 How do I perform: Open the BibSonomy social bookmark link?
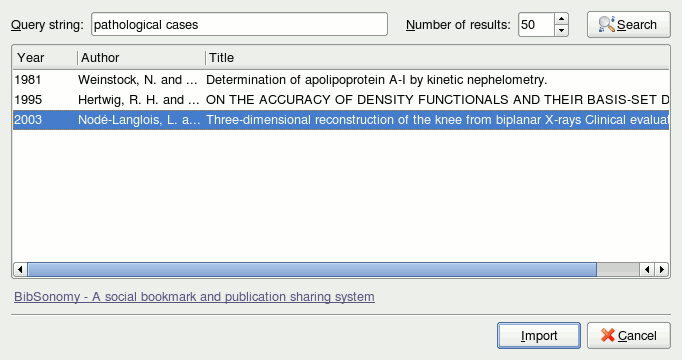coord(194,297)
